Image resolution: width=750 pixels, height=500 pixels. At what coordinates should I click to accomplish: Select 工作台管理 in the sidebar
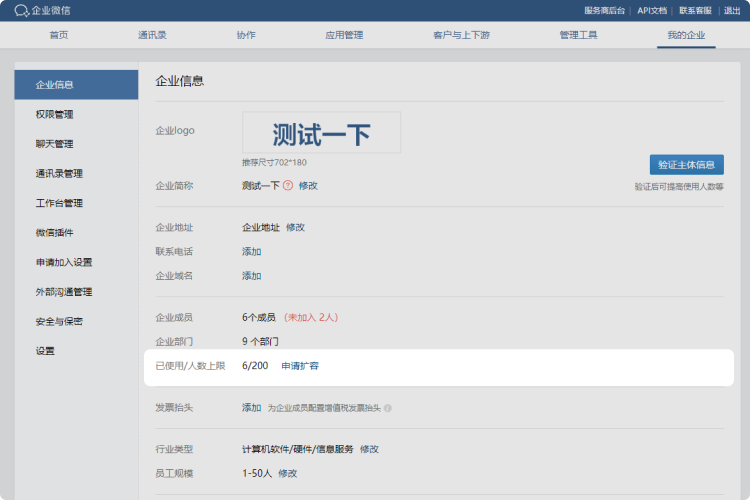pos(59,203)
